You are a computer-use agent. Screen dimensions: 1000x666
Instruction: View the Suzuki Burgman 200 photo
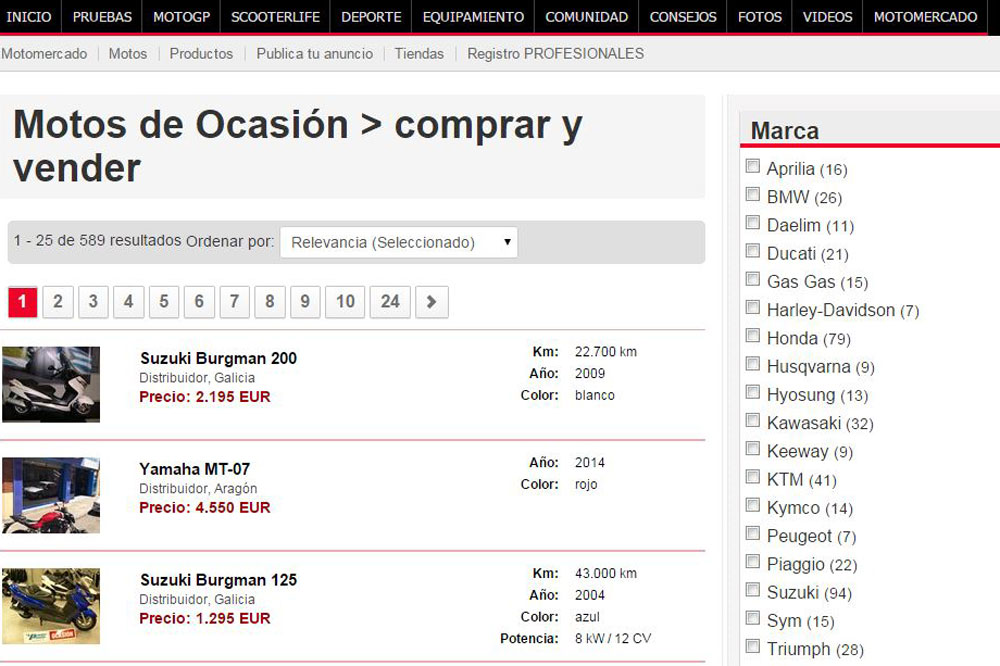(51, 384)
